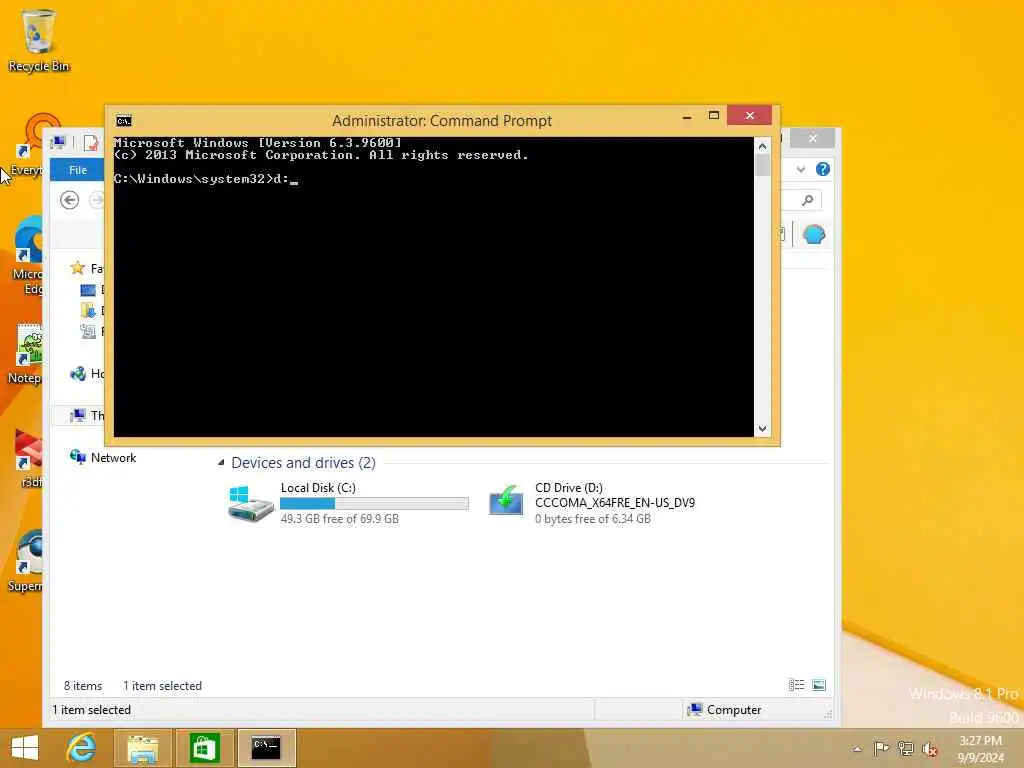Select the CD Drive (D:) icon
Screen dimensions: 1024x768
(x=506, y=501)
